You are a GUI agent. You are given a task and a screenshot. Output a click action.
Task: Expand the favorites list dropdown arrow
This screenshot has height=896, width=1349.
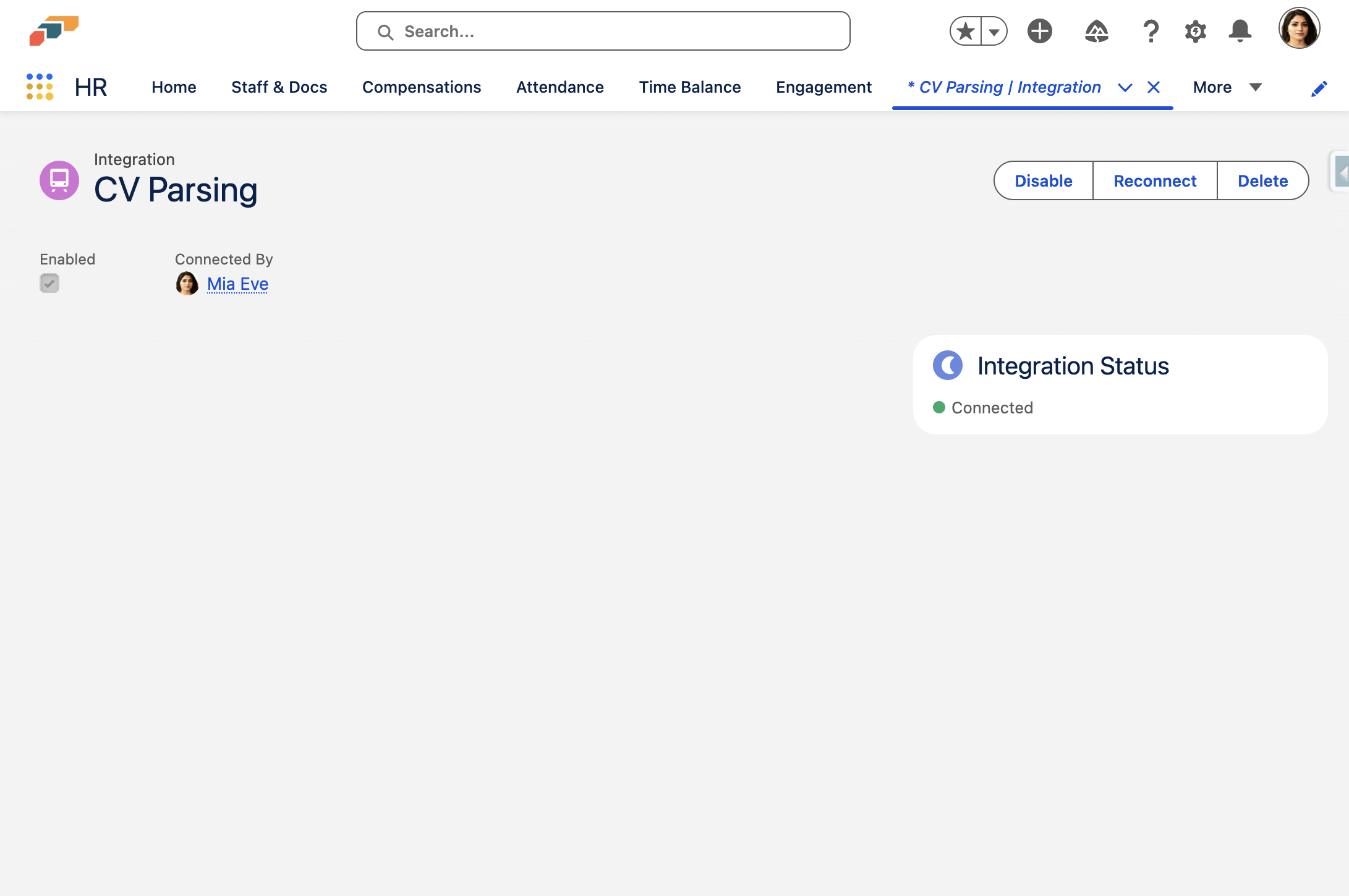click(x=994, y=32)
